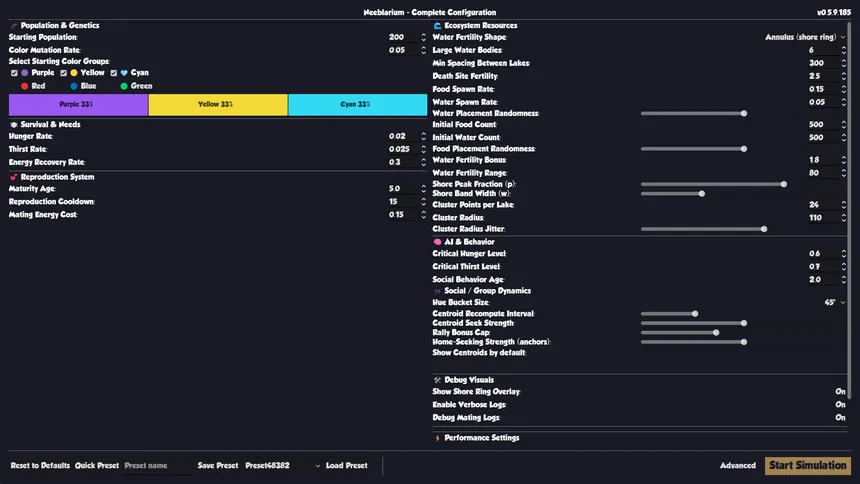The image size is (860, 484).
Task: Click the right panel vertical scrollbar
Action: 850,210
